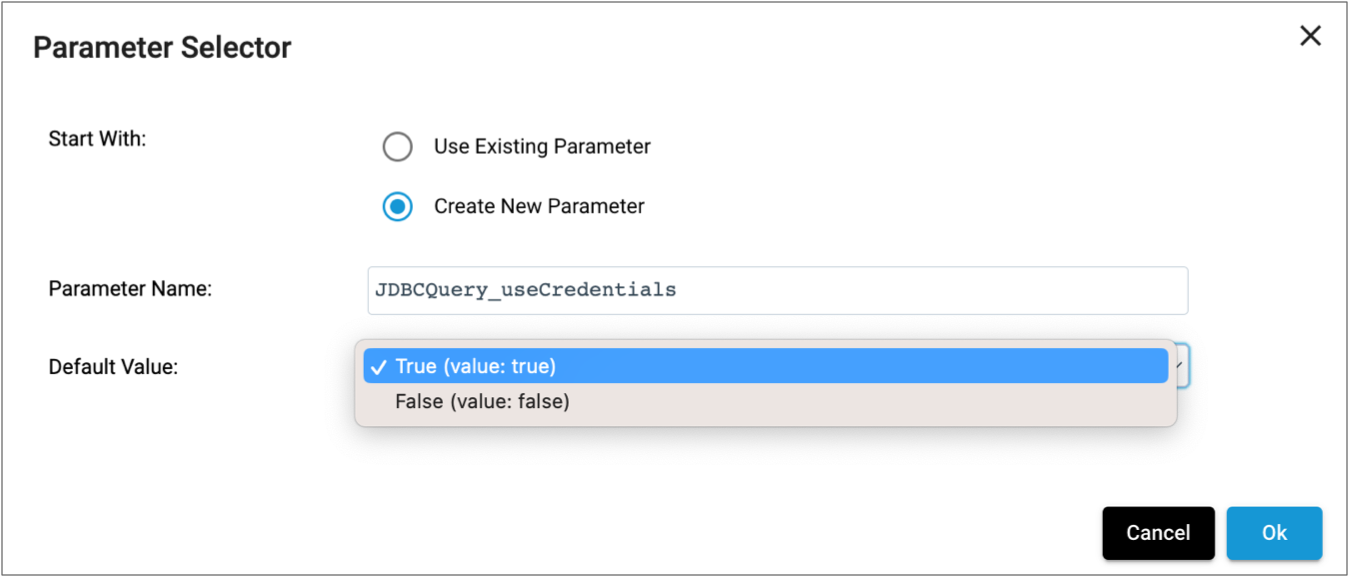
Task: Click the checkmark next to True
Action: click(377, 366)
